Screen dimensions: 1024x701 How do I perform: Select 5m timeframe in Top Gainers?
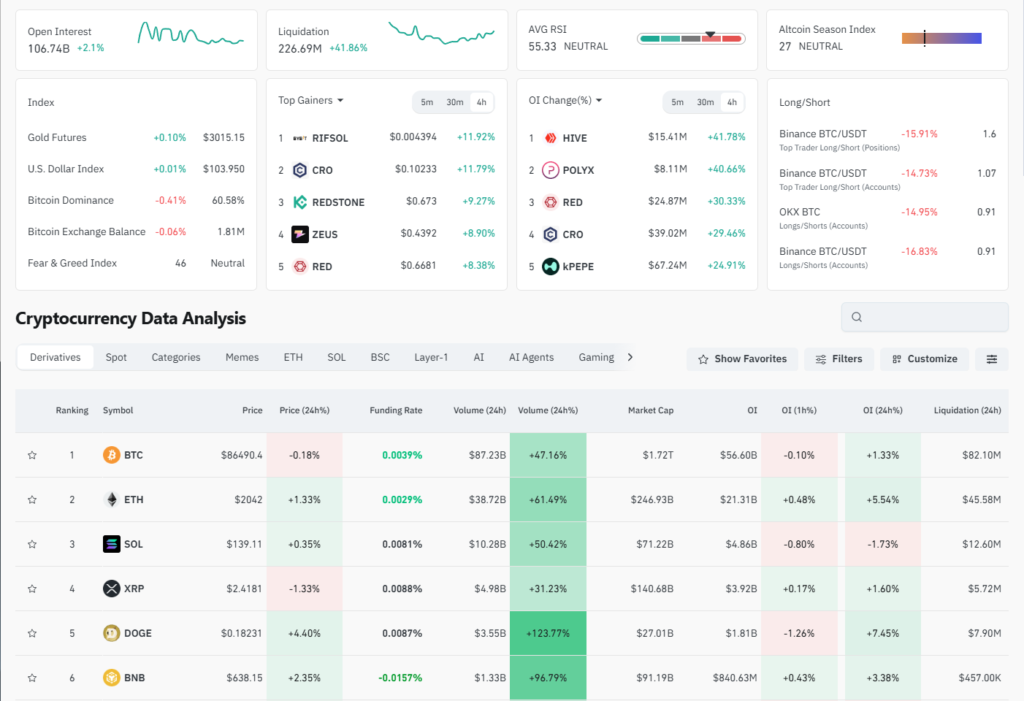coord(427,103)
